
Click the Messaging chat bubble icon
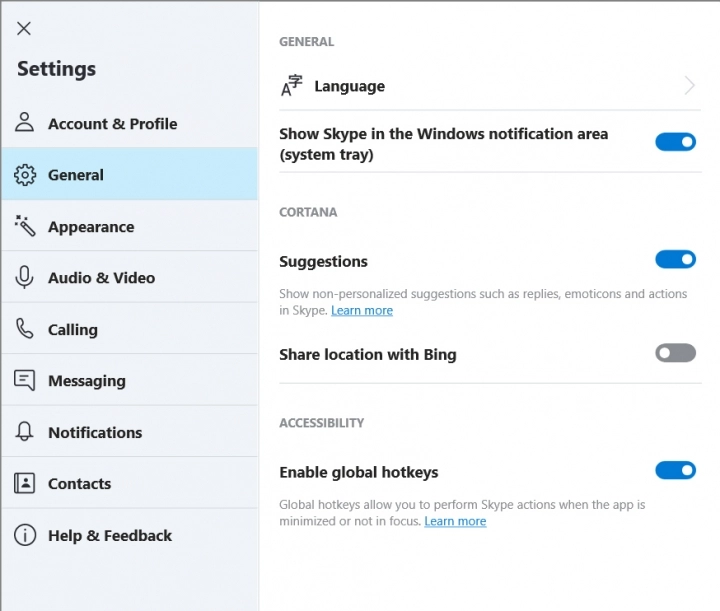point(24,381)
